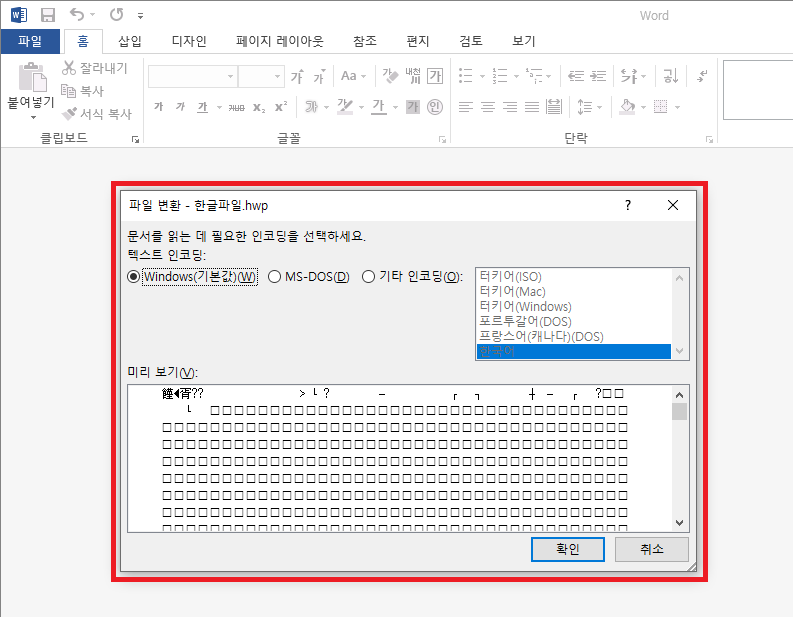
Task: Open the font size combo box
Action: click(x=261, y=76)
